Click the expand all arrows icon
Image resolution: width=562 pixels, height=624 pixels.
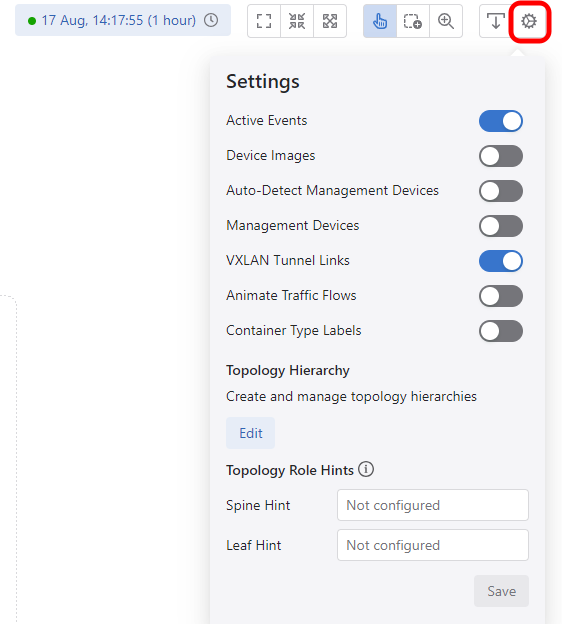pos(330,21)
